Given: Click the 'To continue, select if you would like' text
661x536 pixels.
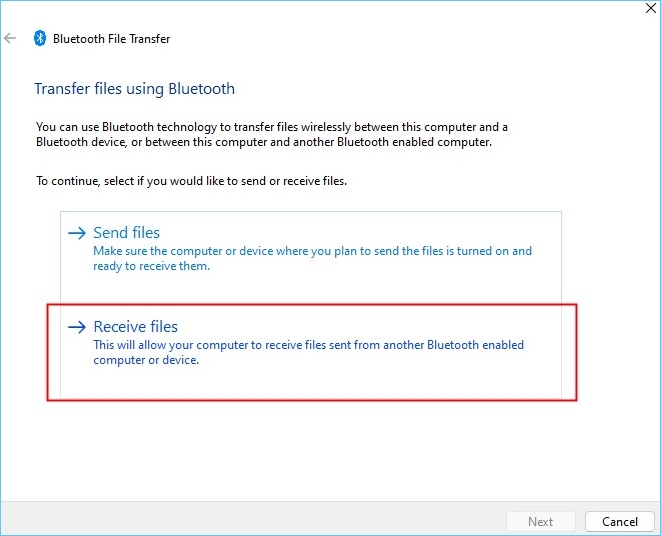Looking at the screenshot, I should pyautogui.click(x=191, y=181).
